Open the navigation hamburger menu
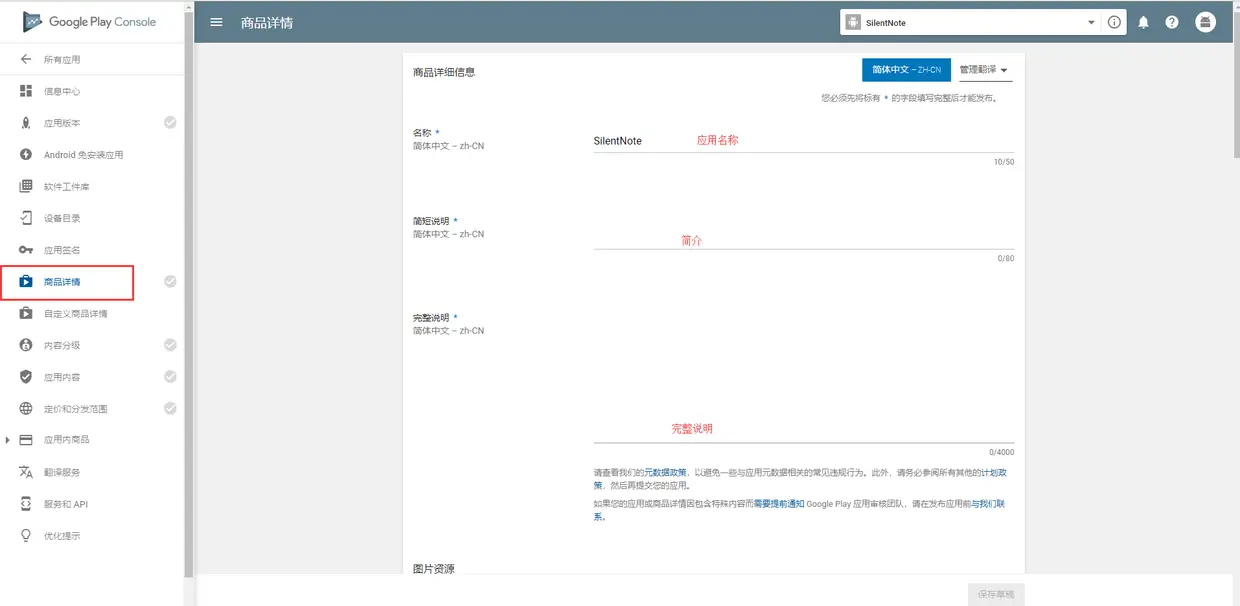This screenshot has width=1240, height=606. click(217, 21)
